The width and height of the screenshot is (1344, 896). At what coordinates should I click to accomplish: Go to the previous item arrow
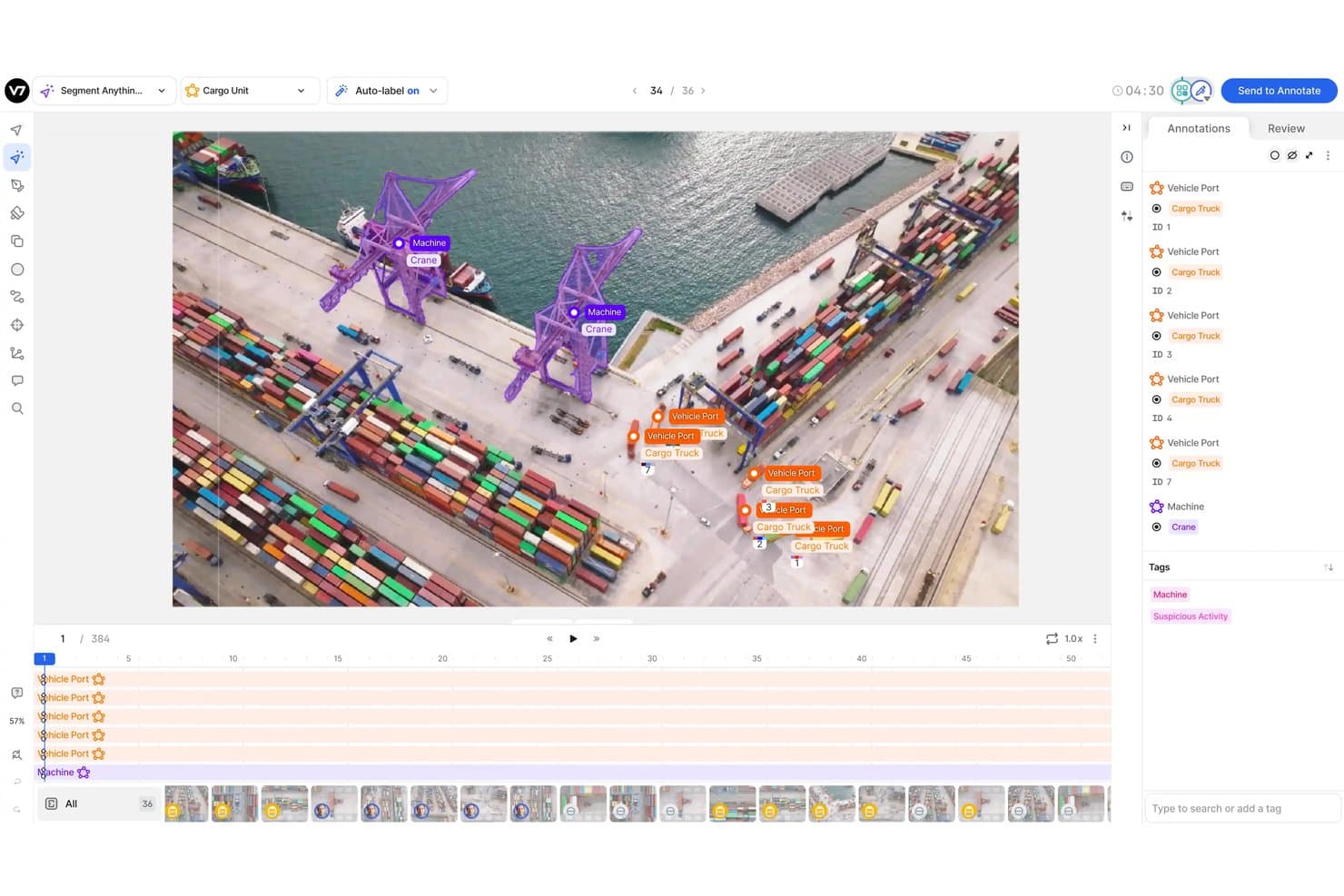point(634,91)
